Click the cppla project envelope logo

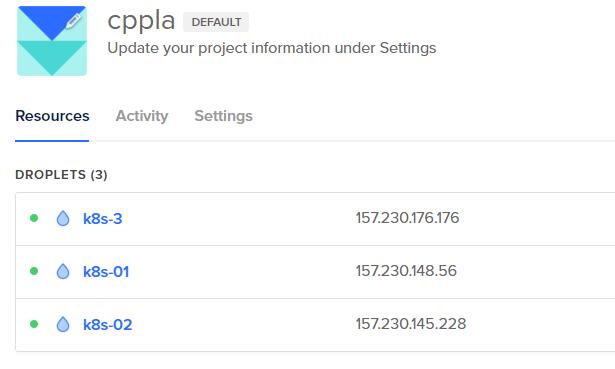52,41
